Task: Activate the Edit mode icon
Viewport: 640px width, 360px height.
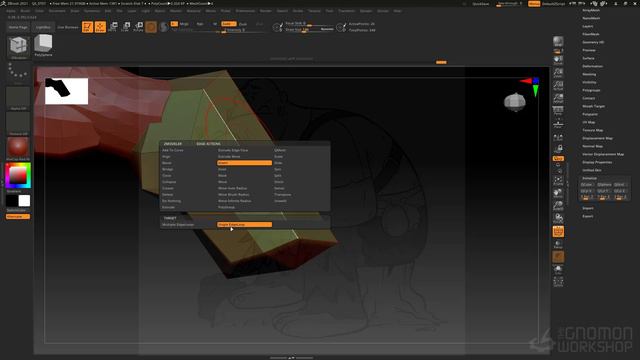Action: [x=87, y=27]
